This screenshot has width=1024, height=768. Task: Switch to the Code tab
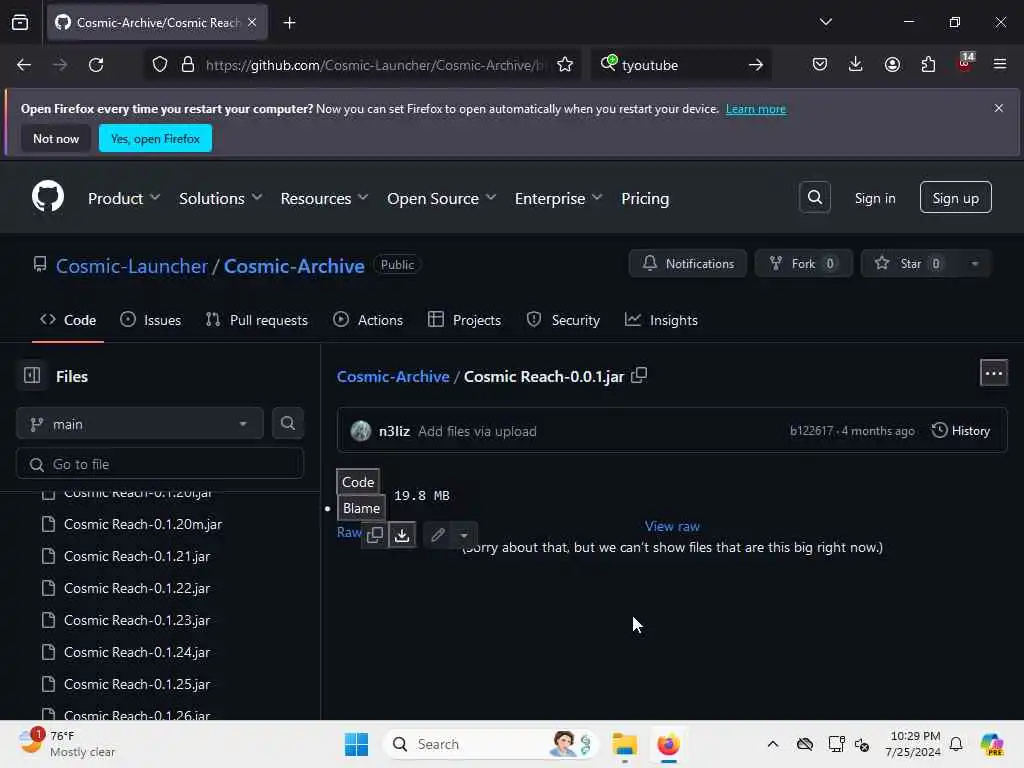point(68,320)
